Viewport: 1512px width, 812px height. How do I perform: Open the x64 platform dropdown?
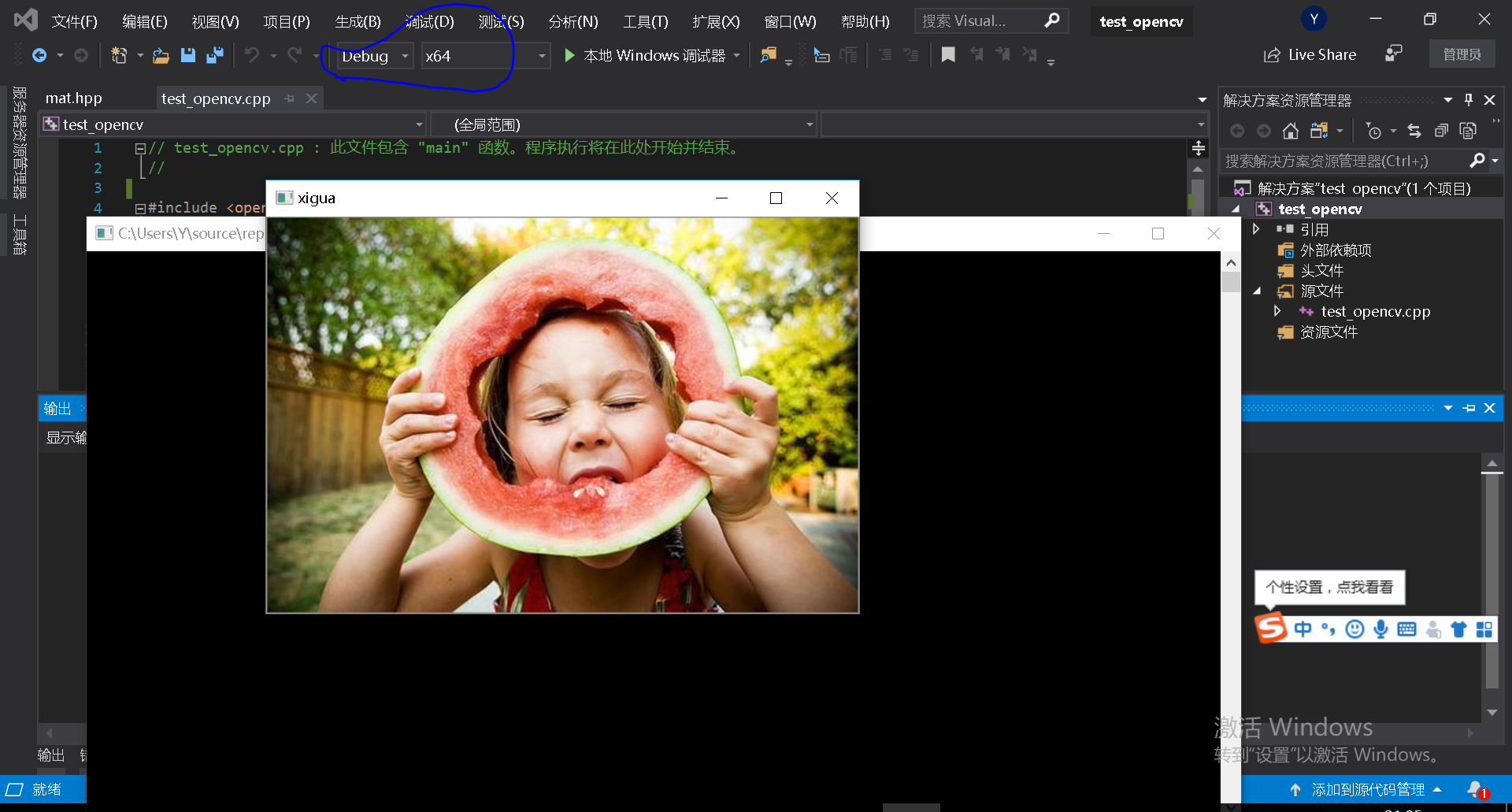pyautogui.click(x=541, y=55)
